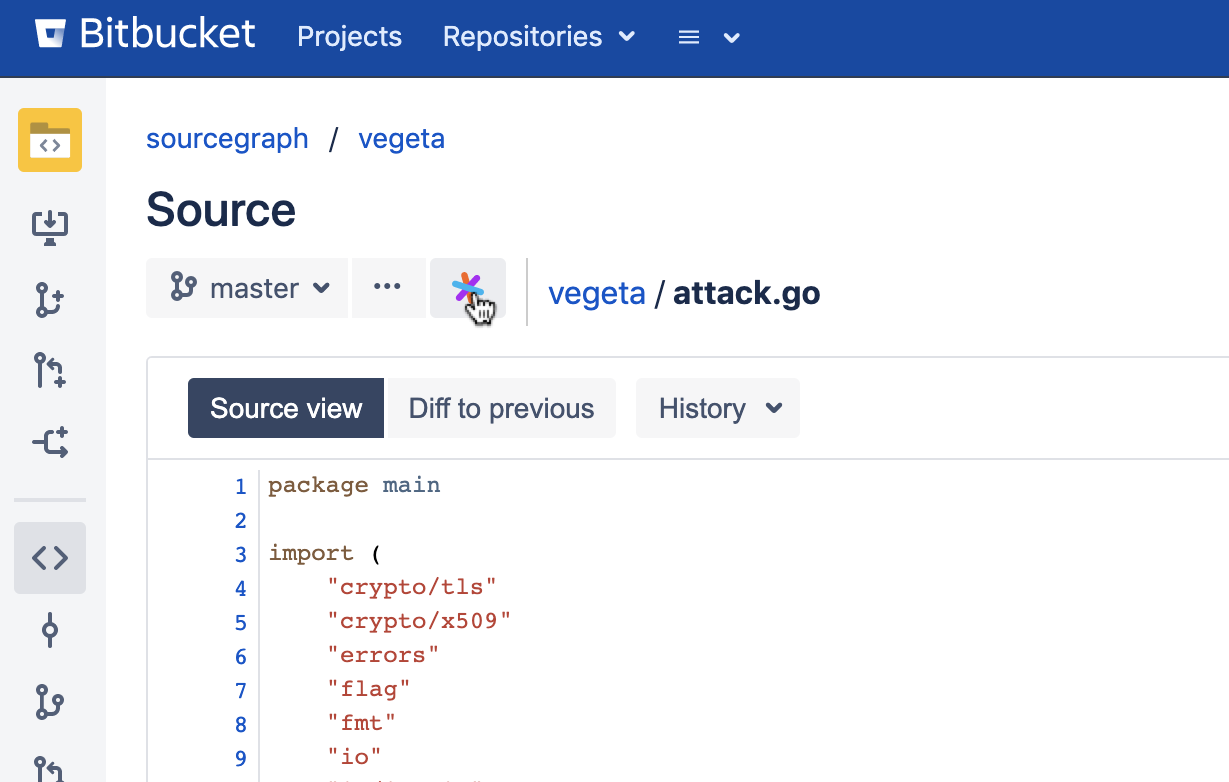Open the hamburger more-menu in header

tap(709, 37)
